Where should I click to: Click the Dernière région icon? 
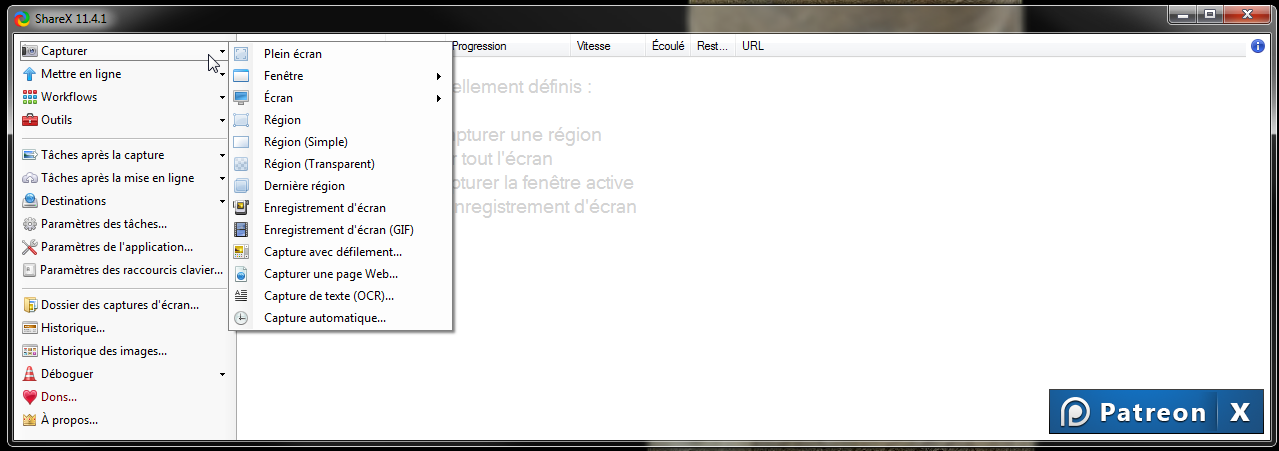tap(241, 186)
